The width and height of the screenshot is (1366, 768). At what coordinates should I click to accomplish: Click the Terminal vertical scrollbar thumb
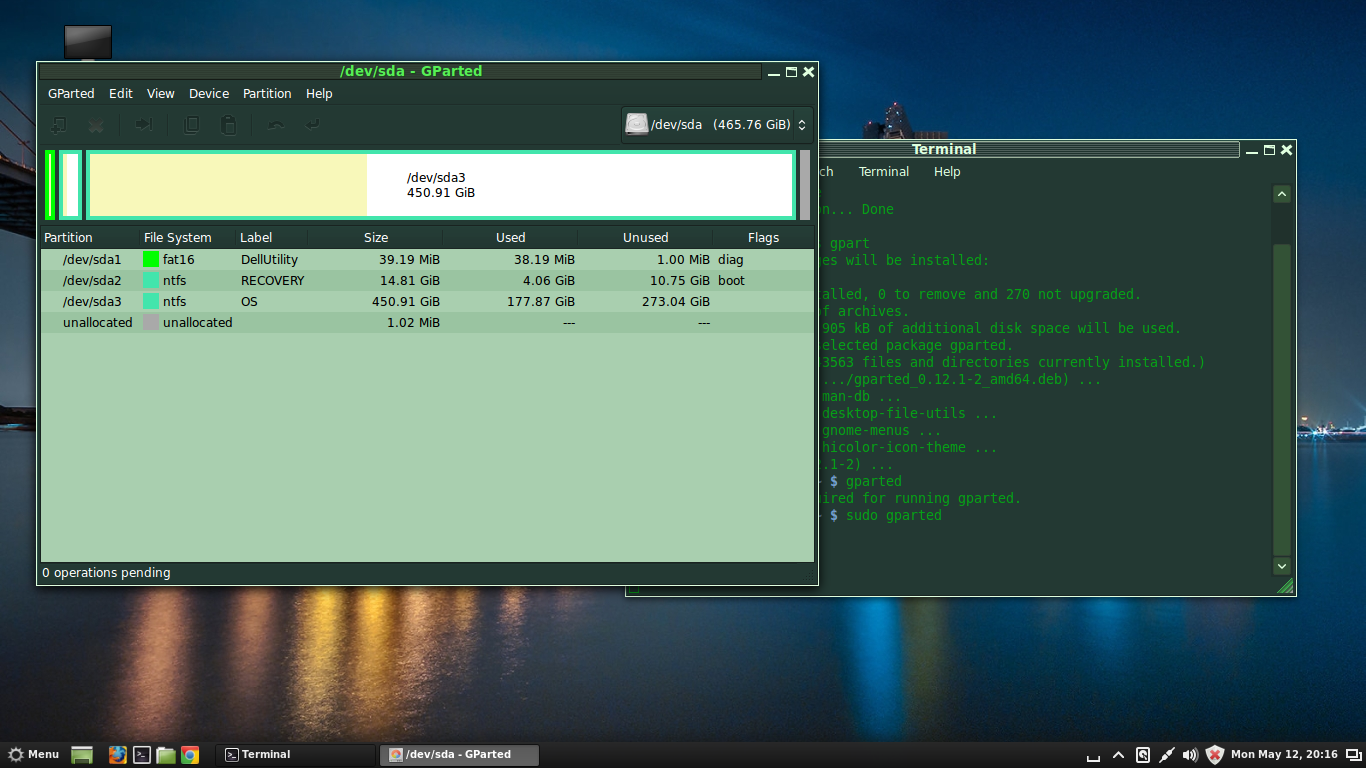point(1282,398)
